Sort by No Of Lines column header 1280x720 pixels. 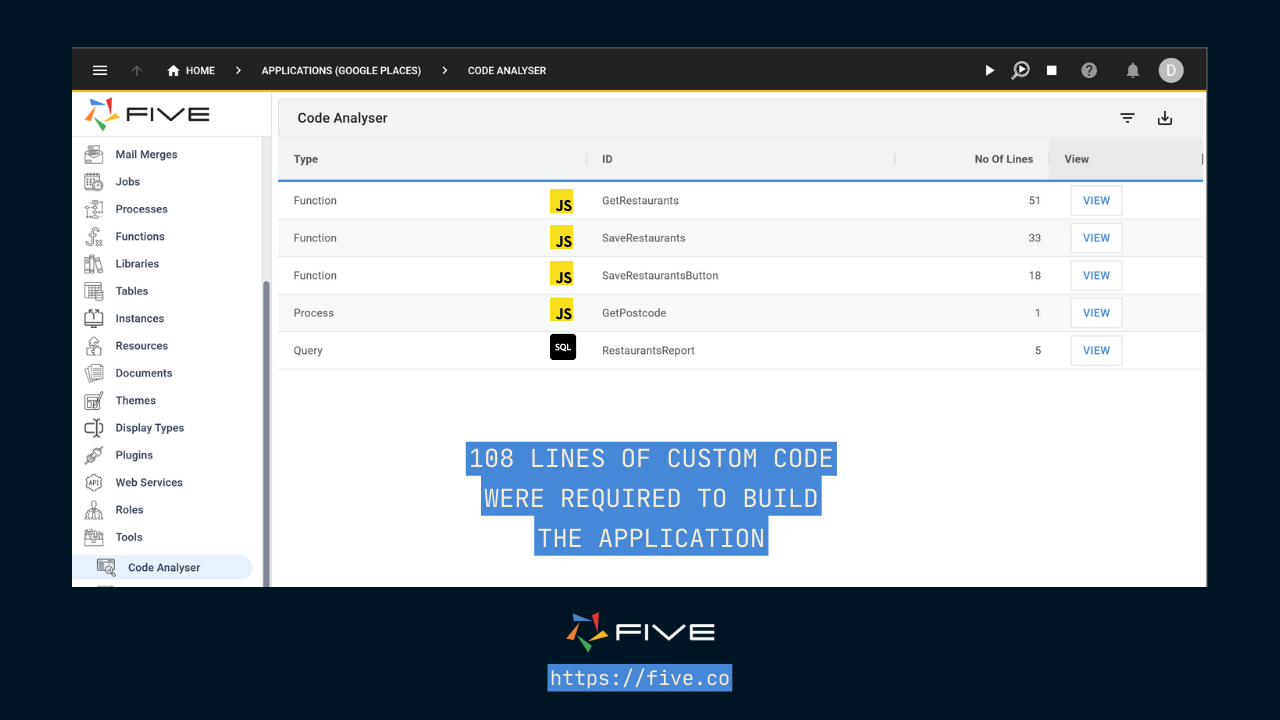pyautogui.click(x=1004, y=159)
